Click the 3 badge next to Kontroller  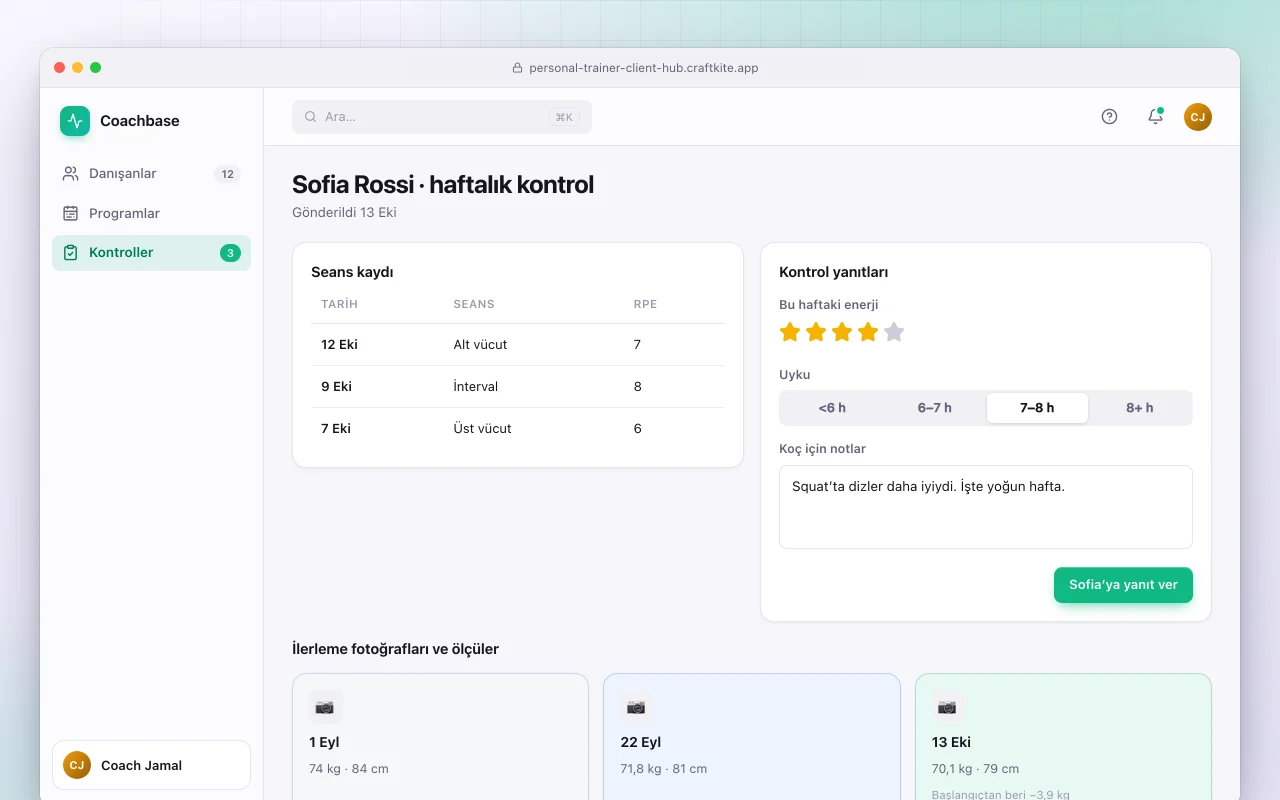[x=230, y=253]
